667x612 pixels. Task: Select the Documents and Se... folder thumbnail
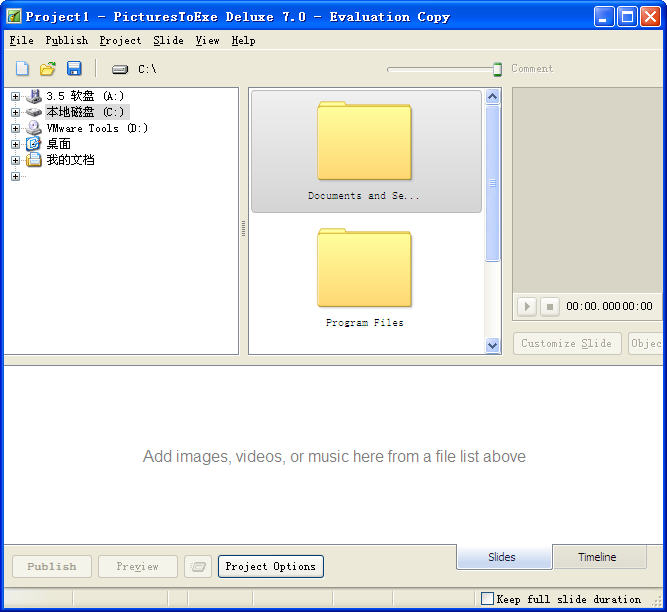[x=366, y=151]
